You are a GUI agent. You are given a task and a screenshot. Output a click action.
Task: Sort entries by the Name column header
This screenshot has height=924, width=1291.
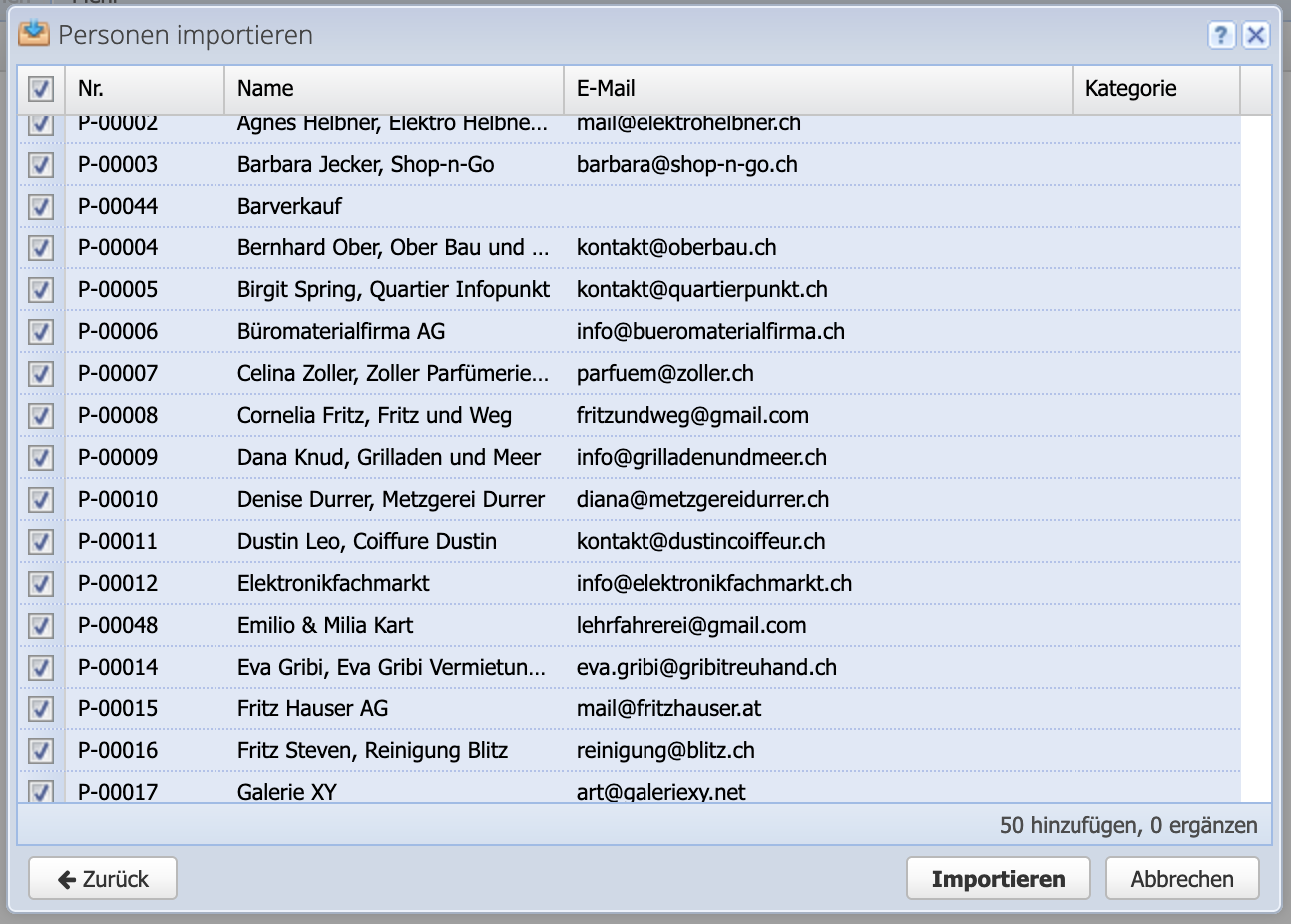pyautogui.click(x=394, y=89)
